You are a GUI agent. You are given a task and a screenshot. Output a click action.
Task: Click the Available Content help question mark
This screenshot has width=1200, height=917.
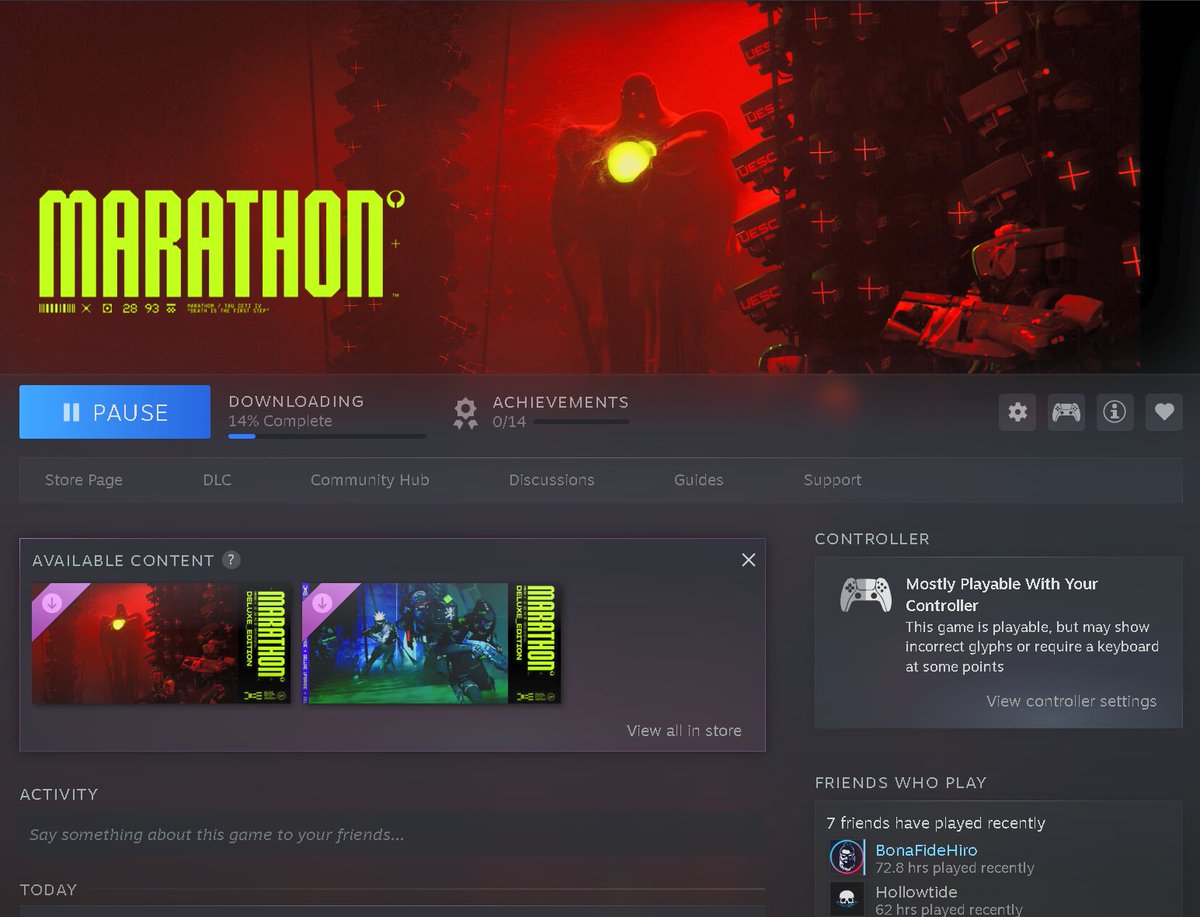click(x=231, y=560)
